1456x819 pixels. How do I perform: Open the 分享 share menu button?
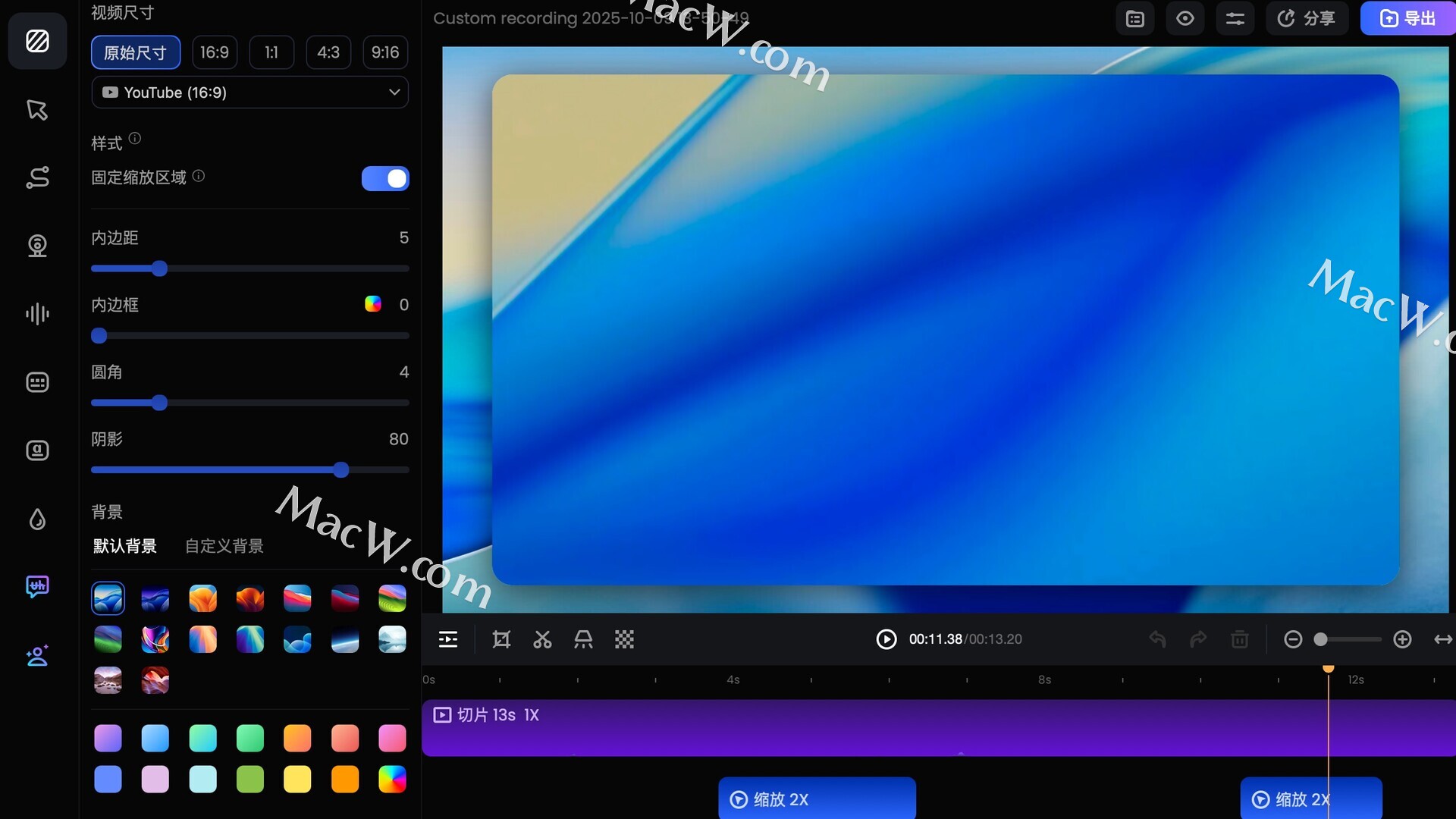[1307, 19]
